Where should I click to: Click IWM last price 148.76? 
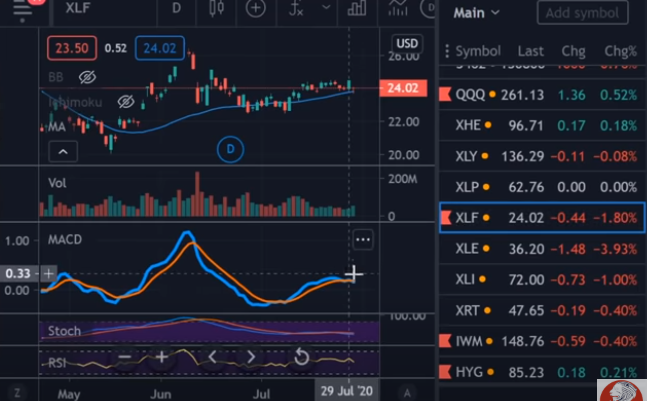(x=522, y=342)
